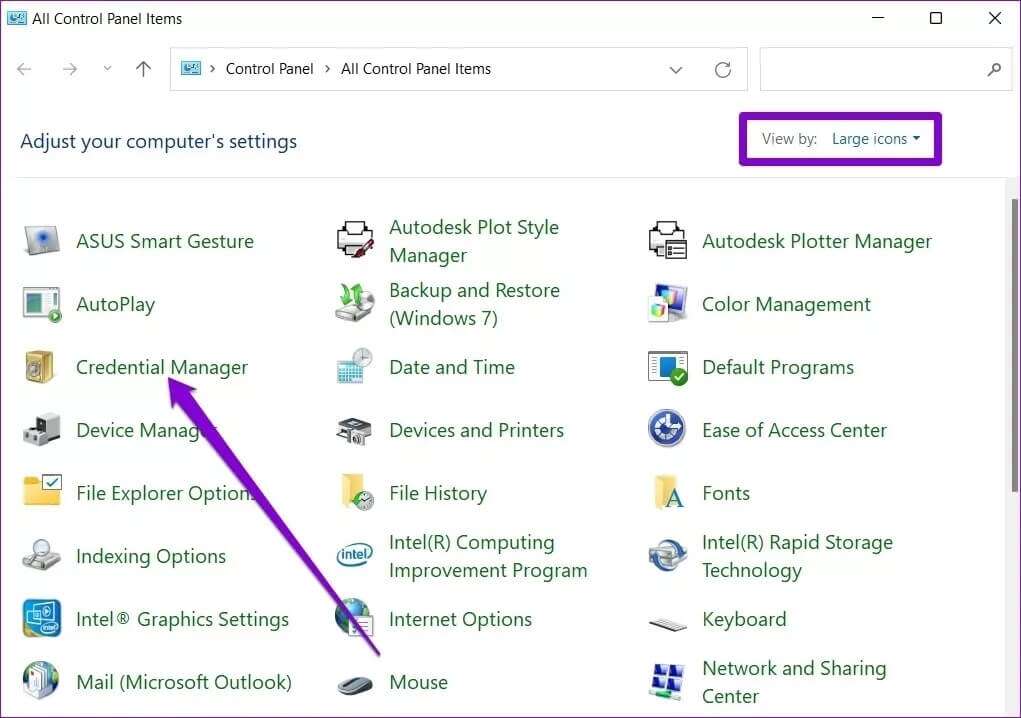The height and width of the screenshot is (718, 1021).
Task: Open the Mouse icon
Action: 356,685
